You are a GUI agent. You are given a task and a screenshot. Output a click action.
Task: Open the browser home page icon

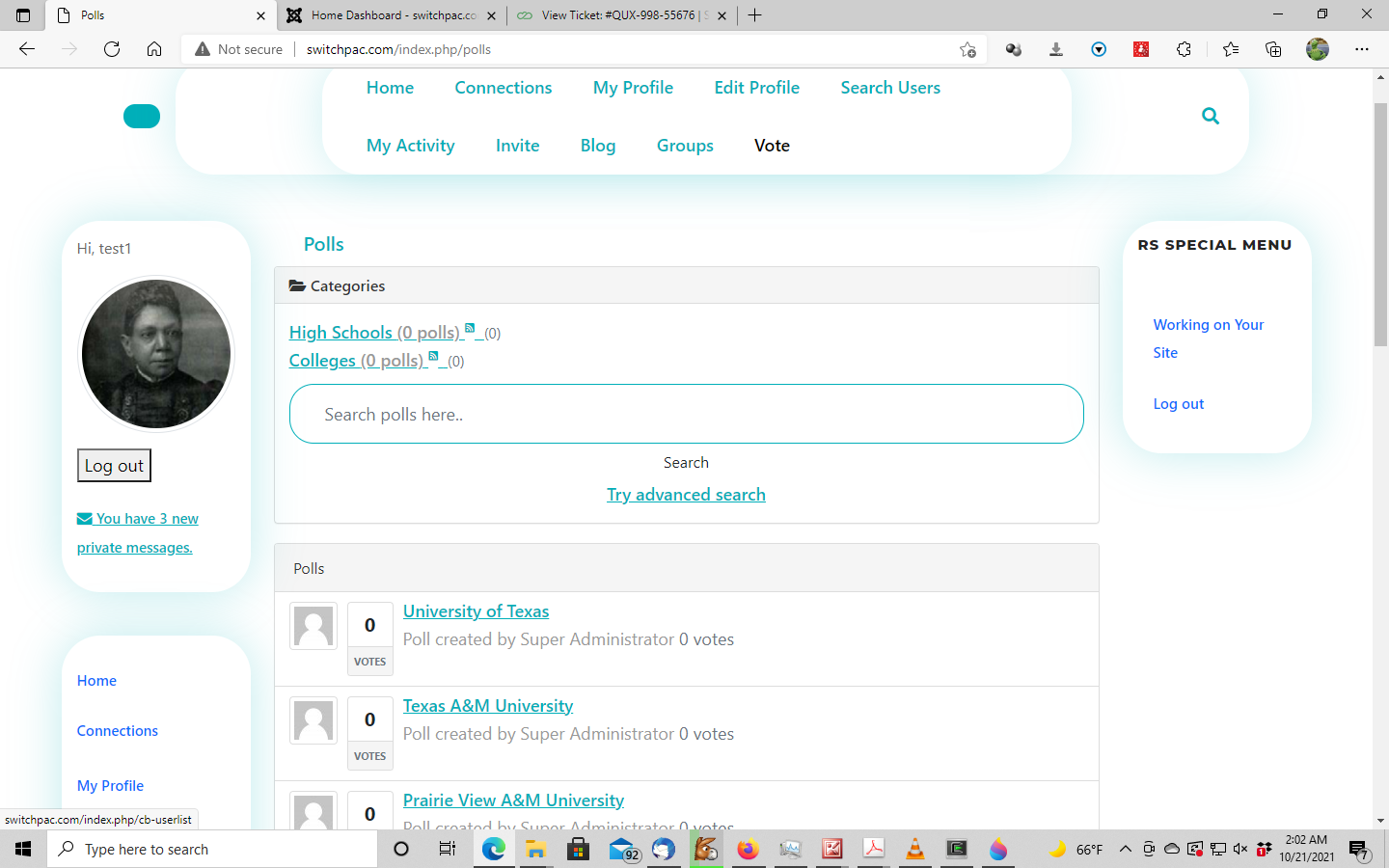pyautogui.click(x=154, y=49)
